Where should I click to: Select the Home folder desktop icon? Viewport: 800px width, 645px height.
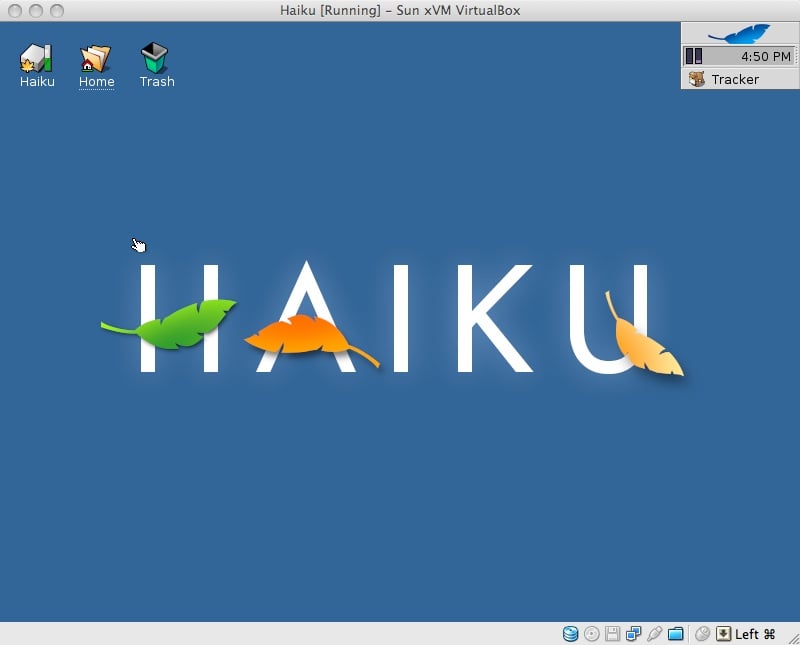(95, 58)
